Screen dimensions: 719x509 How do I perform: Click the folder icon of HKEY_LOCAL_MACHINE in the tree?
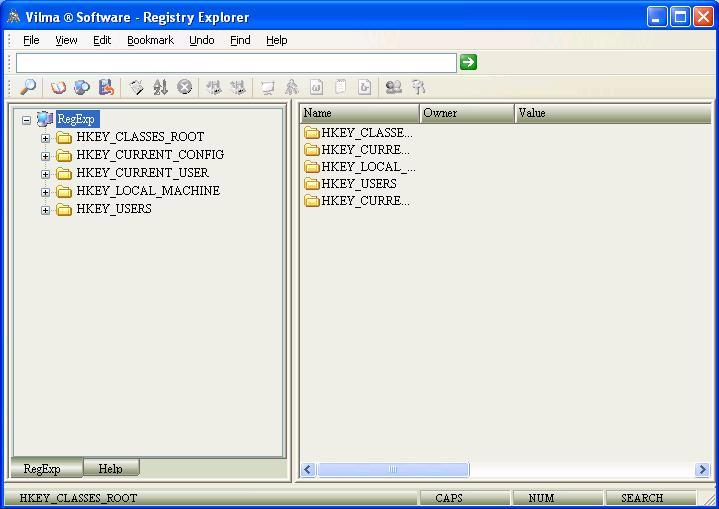coord(64,191)
